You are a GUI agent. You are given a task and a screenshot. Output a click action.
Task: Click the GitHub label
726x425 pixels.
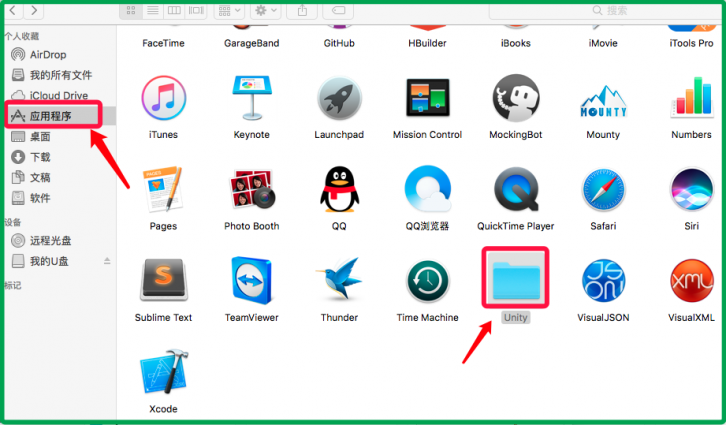339,43
